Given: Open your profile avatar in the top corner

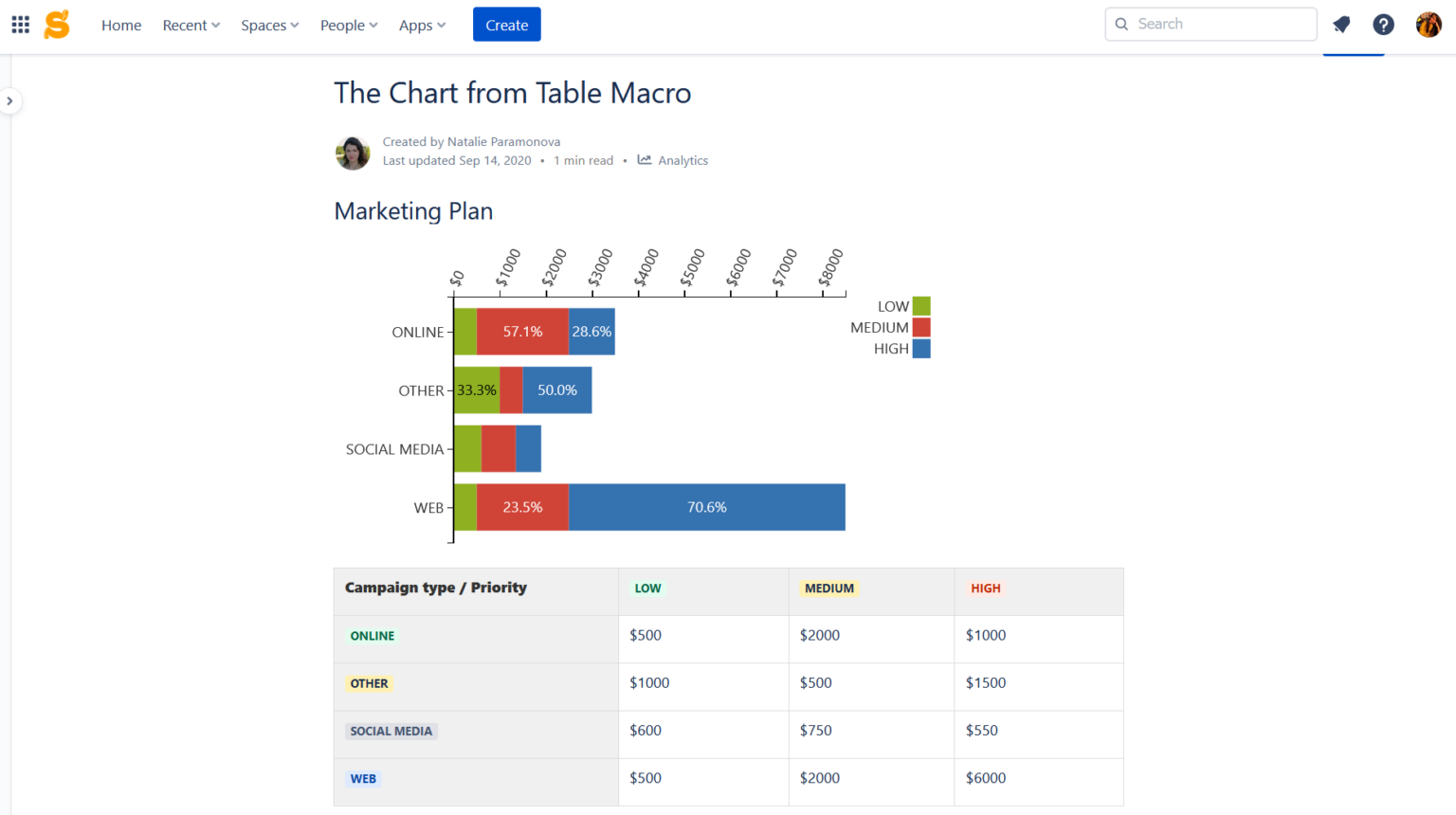Looking at the screenshot, I should [x=1429, y=25].
